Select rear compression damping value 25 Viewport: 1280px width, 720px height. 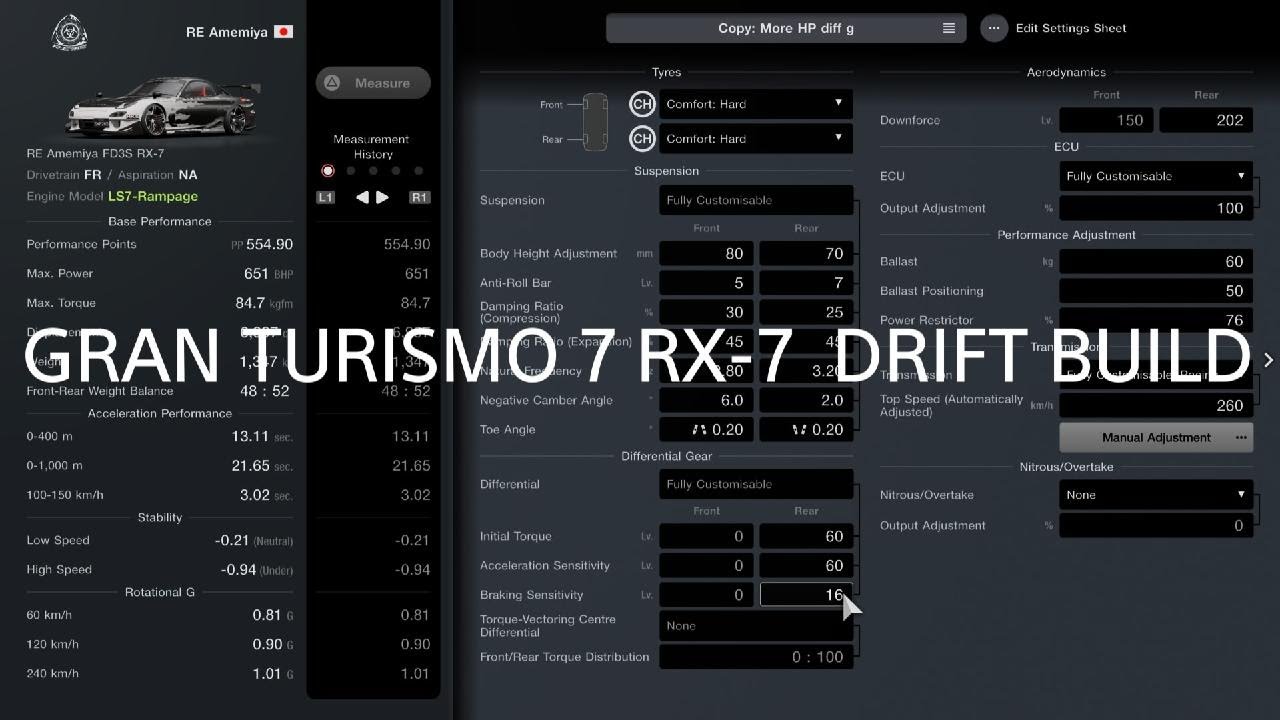point(806,312)
